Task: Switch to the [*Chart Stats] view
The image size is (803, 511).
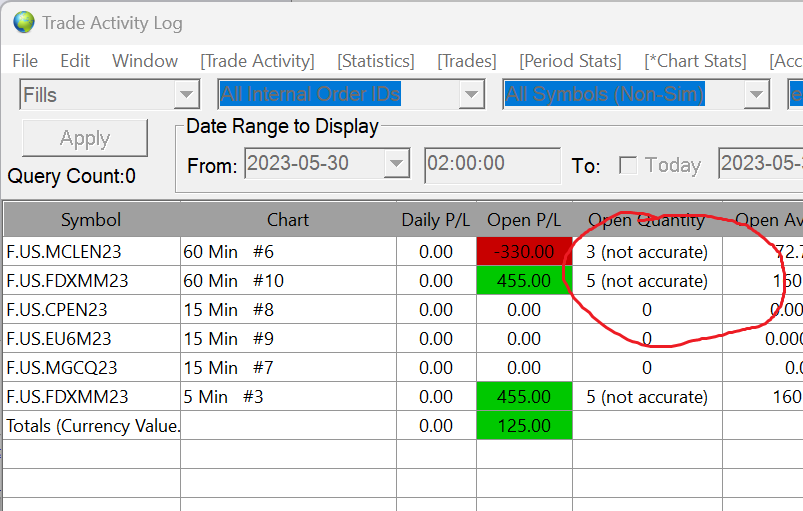Action: click(695, 61)
